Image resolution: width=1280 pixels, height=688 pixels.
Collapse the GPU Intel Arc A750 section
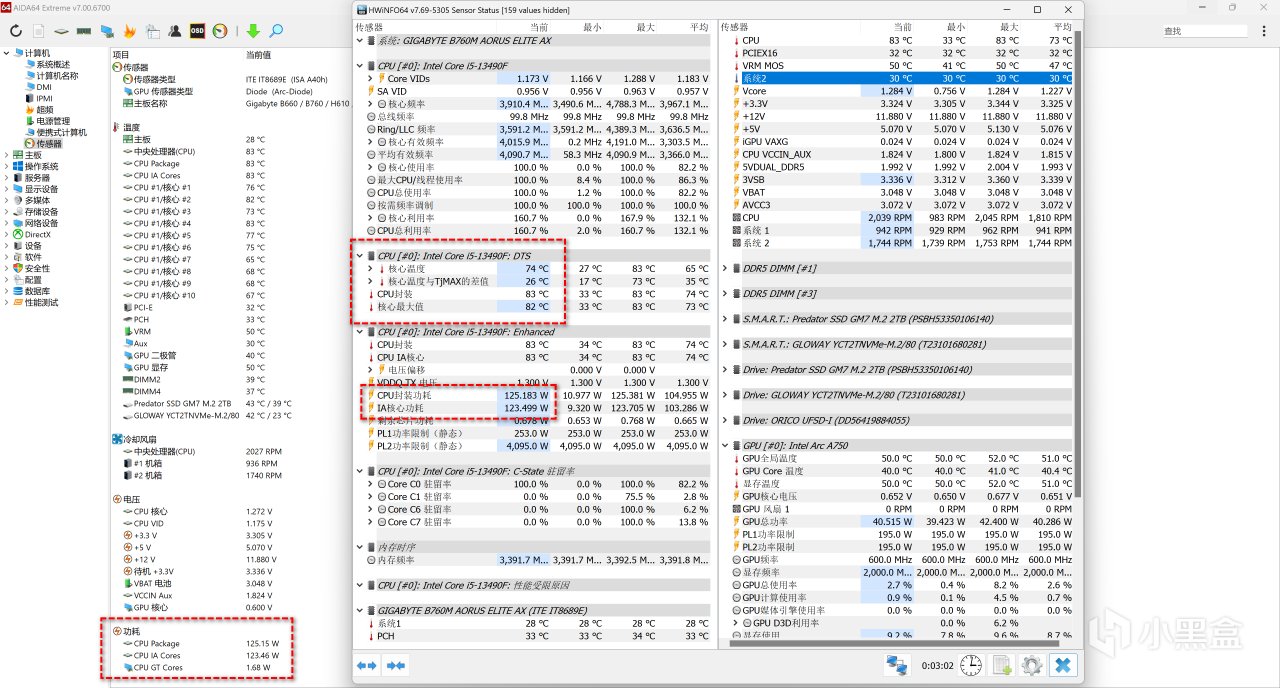click(x=726, y=446)
